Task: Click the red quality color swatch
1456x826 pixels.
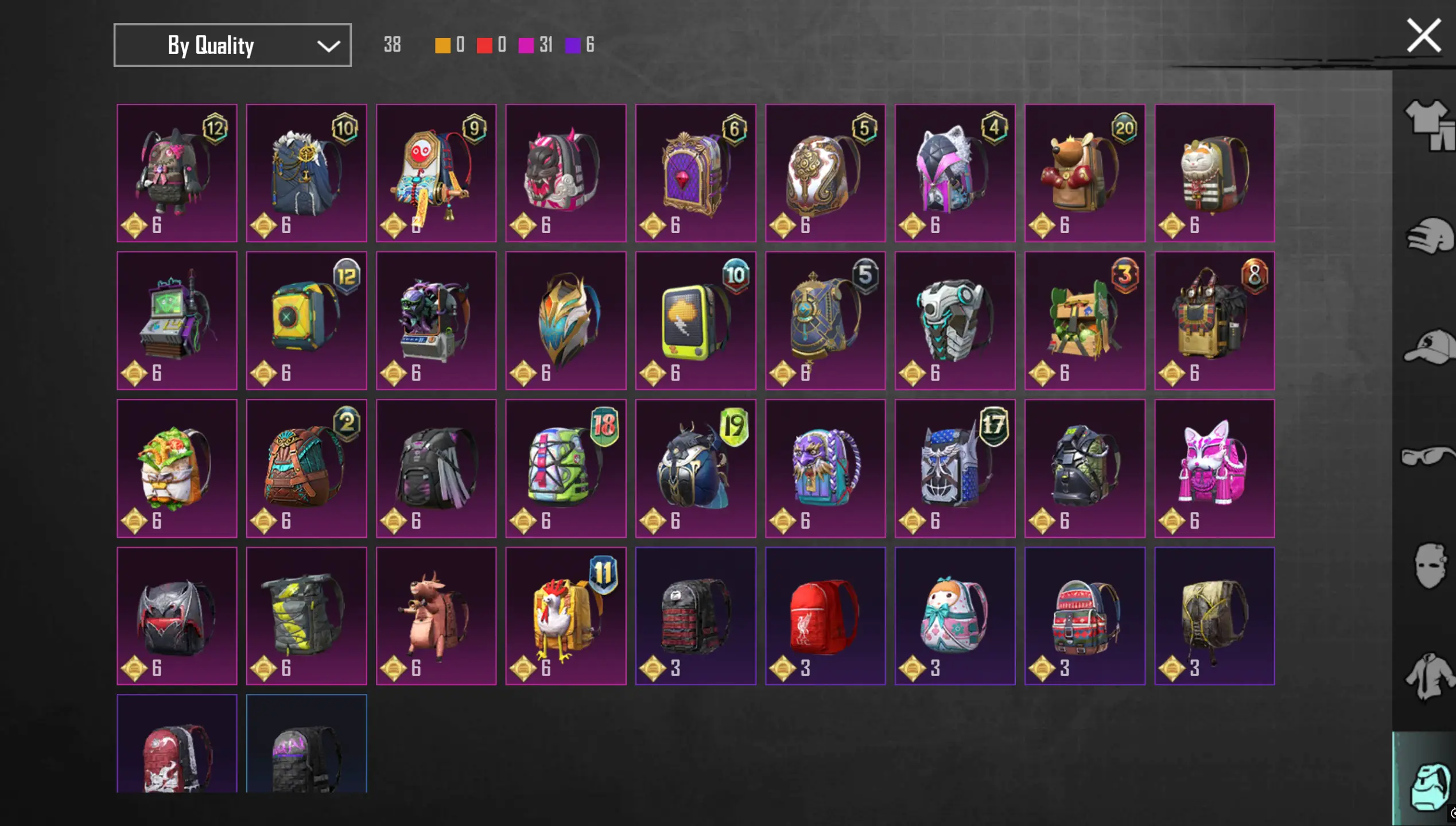Action: point(484,45)
